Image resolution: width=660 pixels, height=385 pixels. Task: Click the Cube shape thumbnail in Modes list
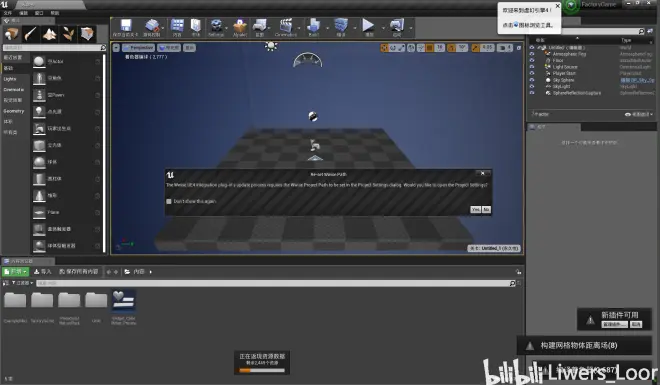click(39, 145)
